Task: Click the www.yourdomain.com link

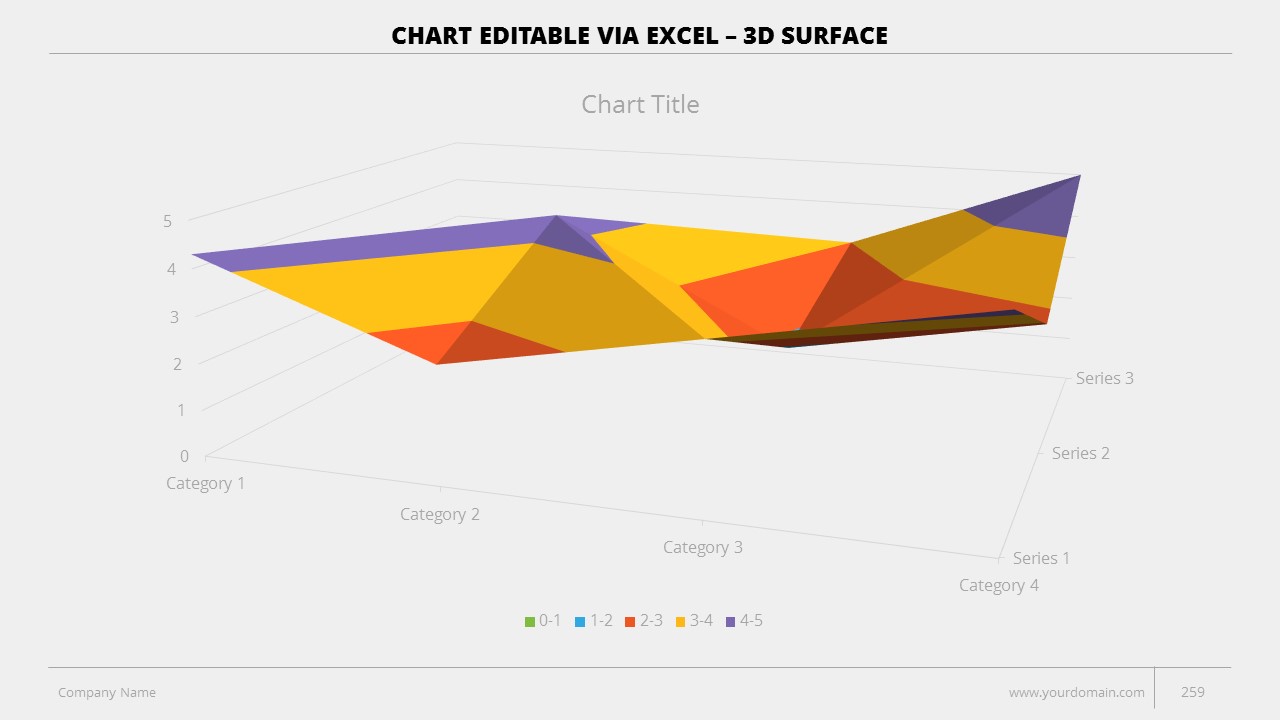Action: 1076,692
